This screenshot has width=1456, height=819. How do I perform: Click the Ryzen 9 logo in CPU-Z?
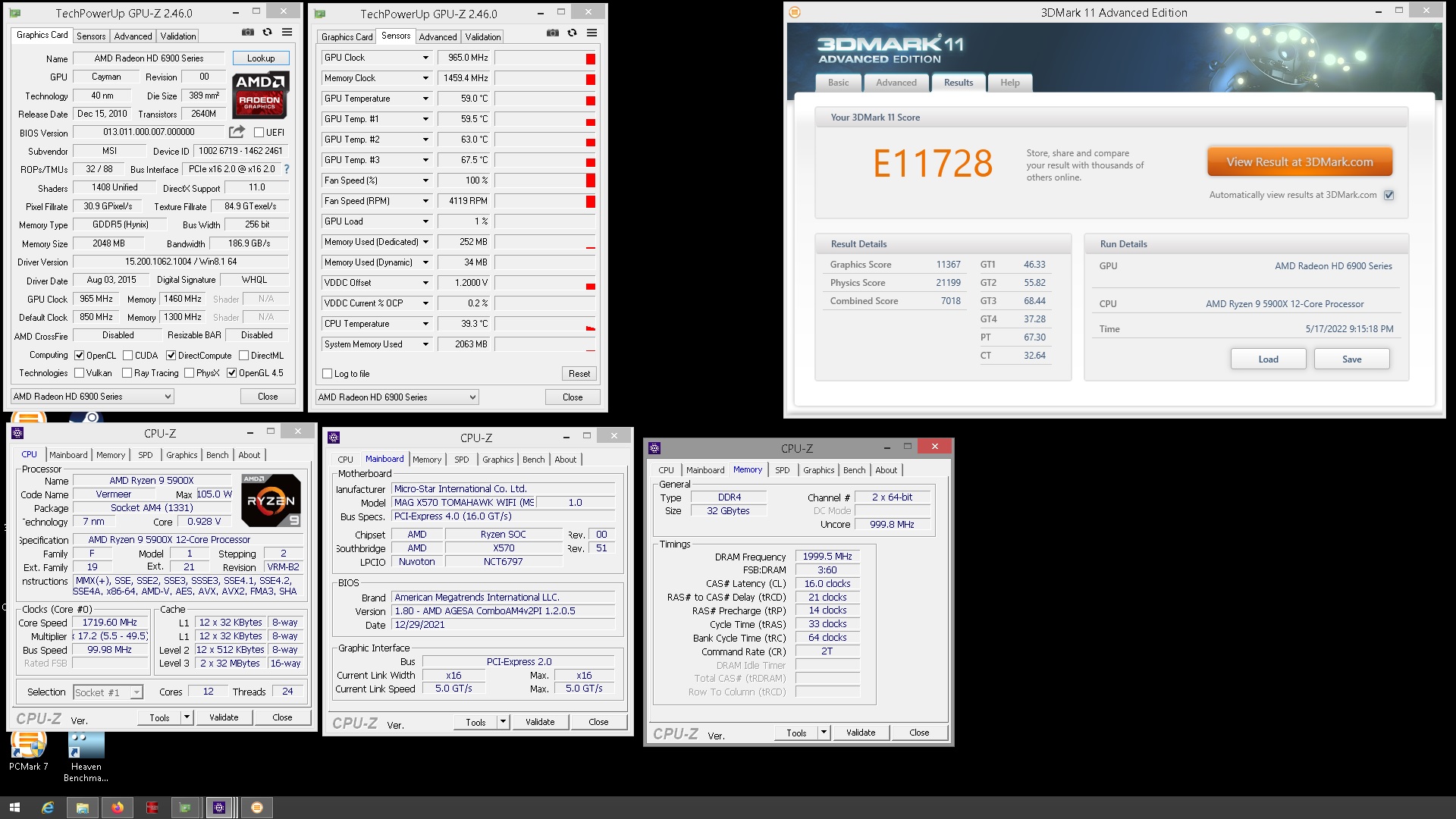271,500
